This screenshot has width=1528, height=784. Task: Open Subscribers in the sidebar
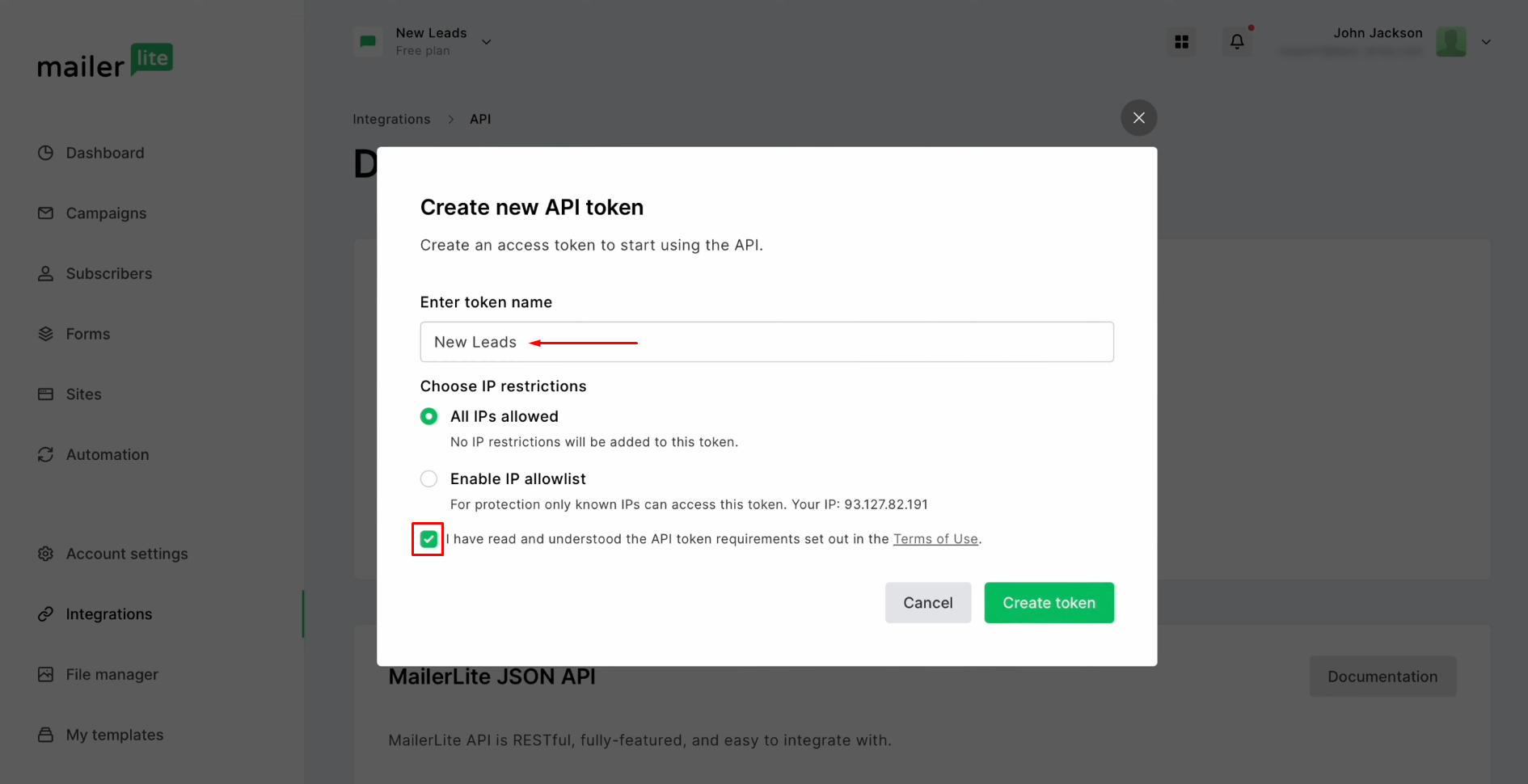pos(109,274)
